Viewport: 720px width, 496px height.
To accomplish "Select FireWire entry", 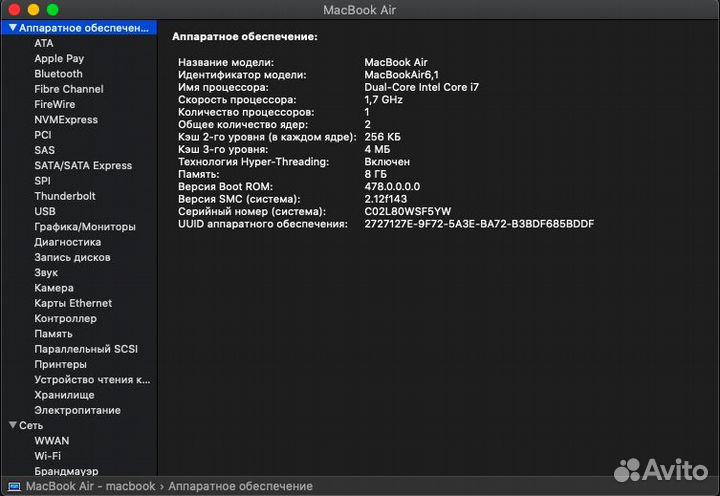I will click(x=55, y=104).
